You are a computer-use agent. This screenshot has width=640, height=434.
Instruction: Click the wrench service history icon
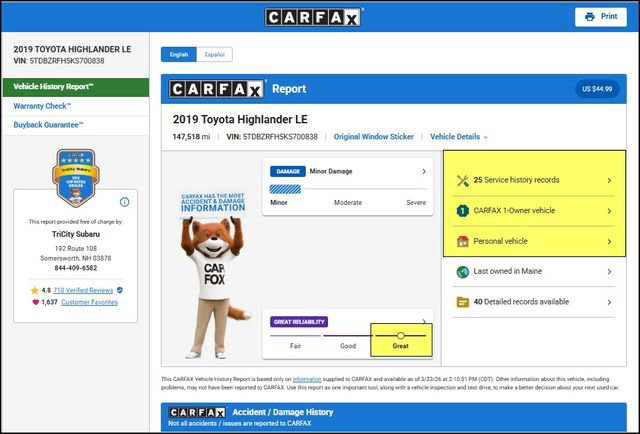coord(462,181)
